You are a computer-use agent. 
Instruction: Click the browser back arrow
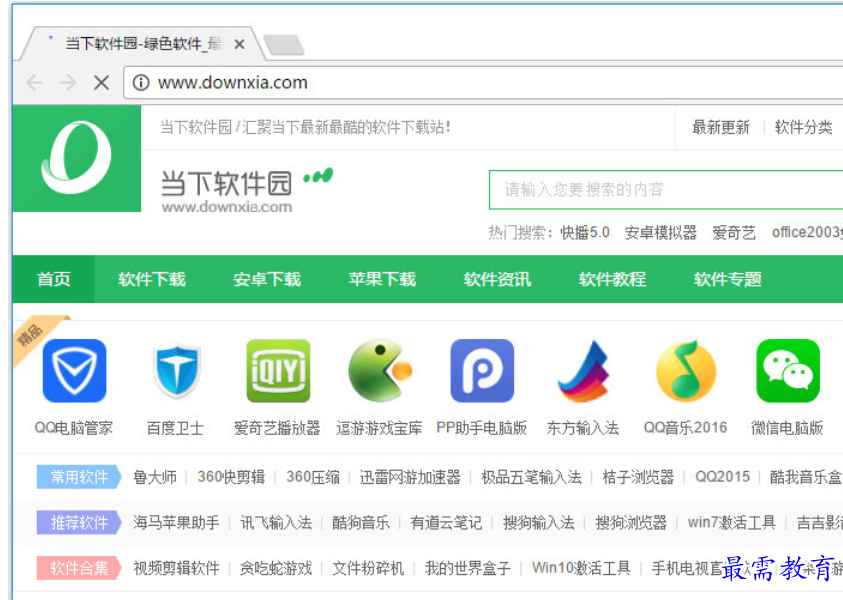[x=34, y=83]
